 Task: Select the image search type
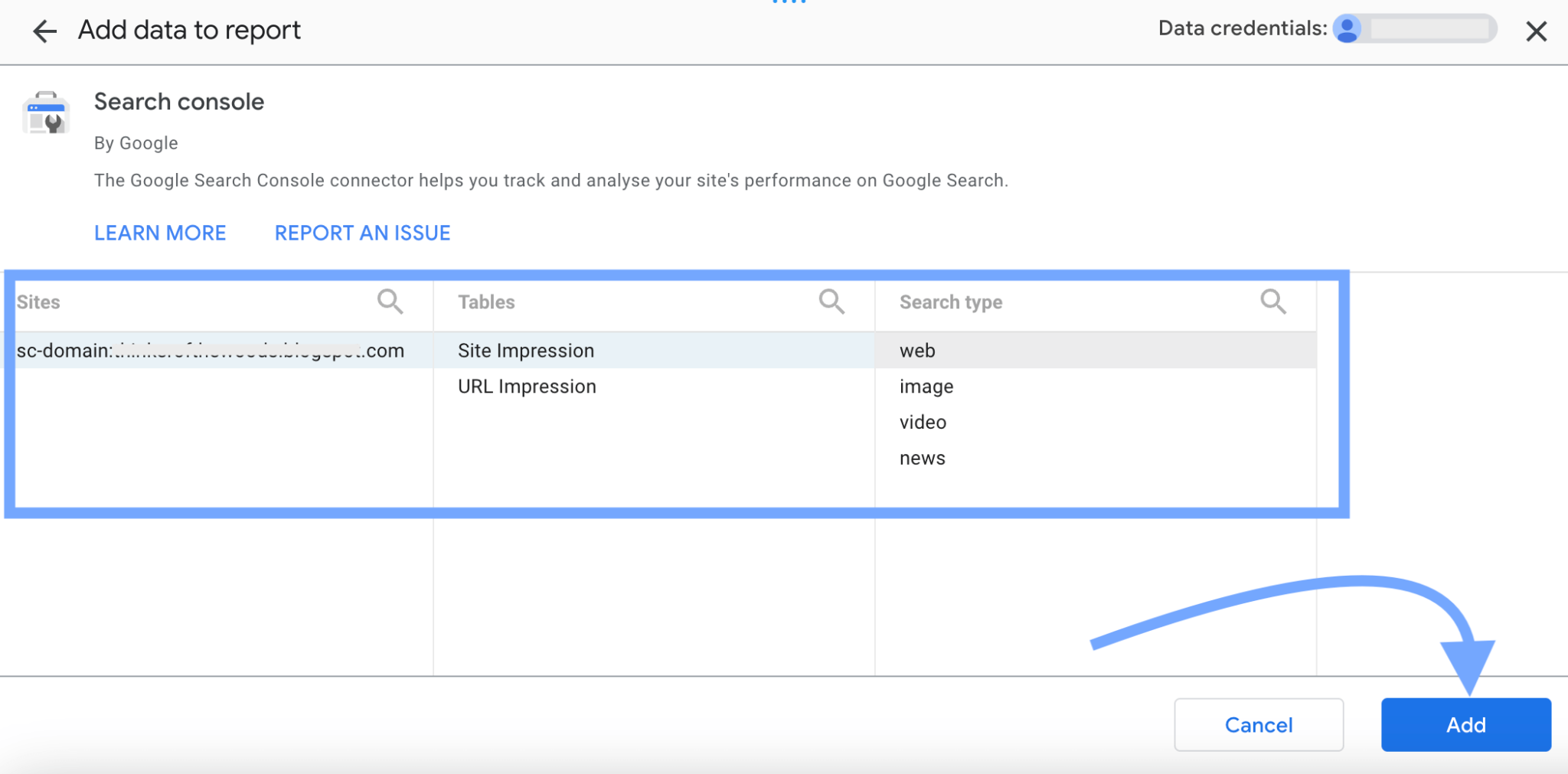[926, 386]
